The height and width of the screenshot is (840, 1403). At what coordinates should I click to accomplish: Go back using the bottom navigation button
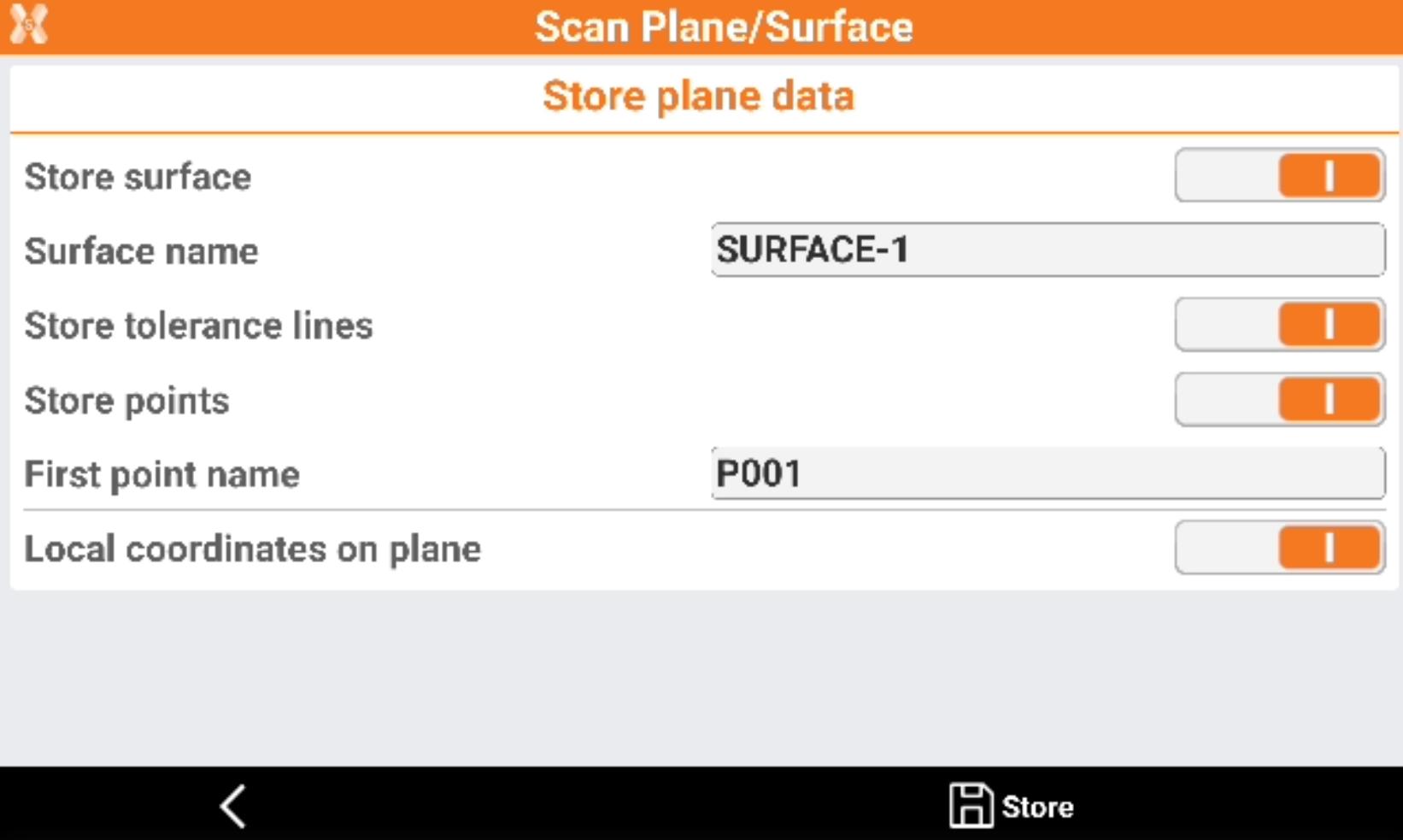232,804
